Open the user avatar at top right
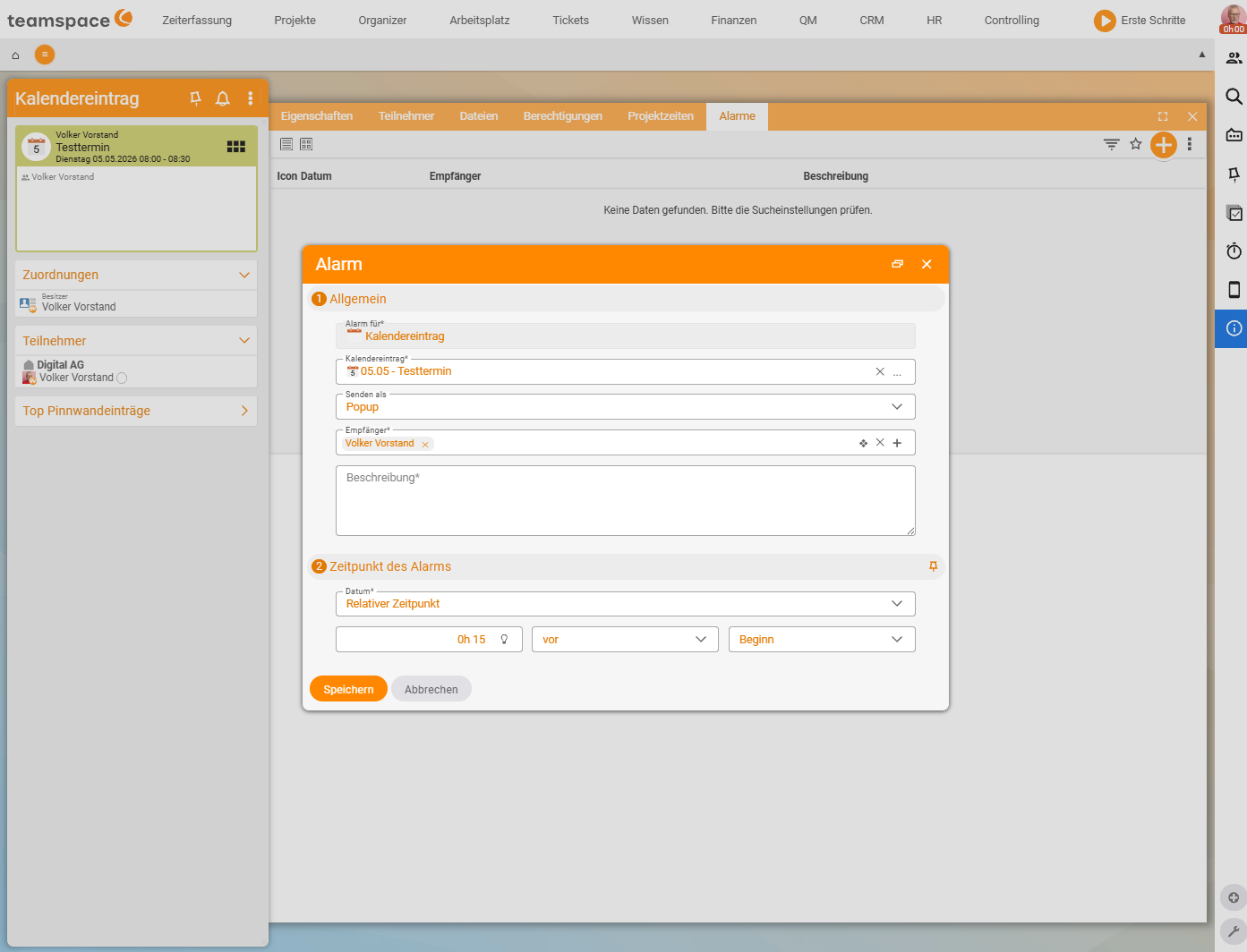The height and width of the screenshot is (952, 1247). pos(1234,20)
